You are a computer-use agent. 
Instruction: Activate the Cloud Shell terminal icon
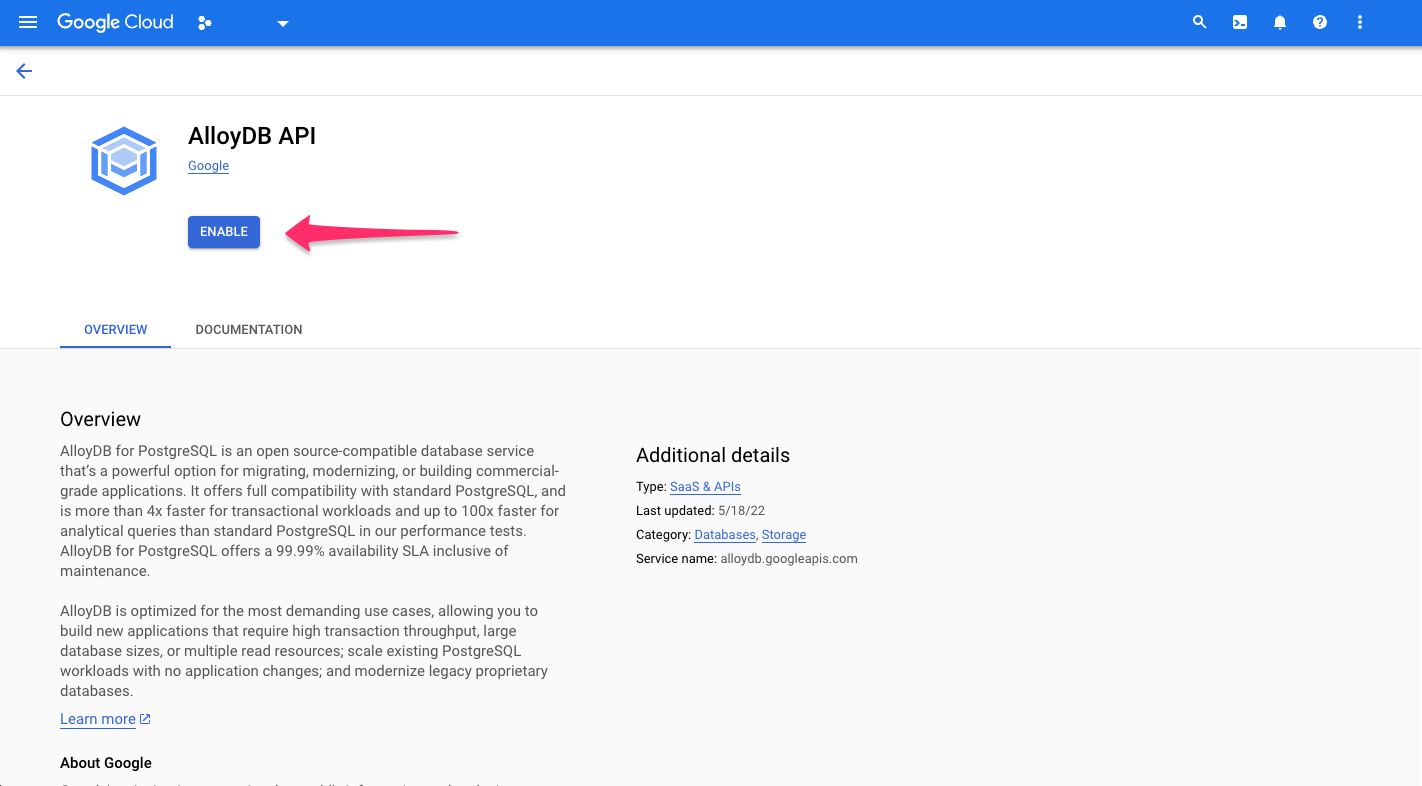(1239, 22)
